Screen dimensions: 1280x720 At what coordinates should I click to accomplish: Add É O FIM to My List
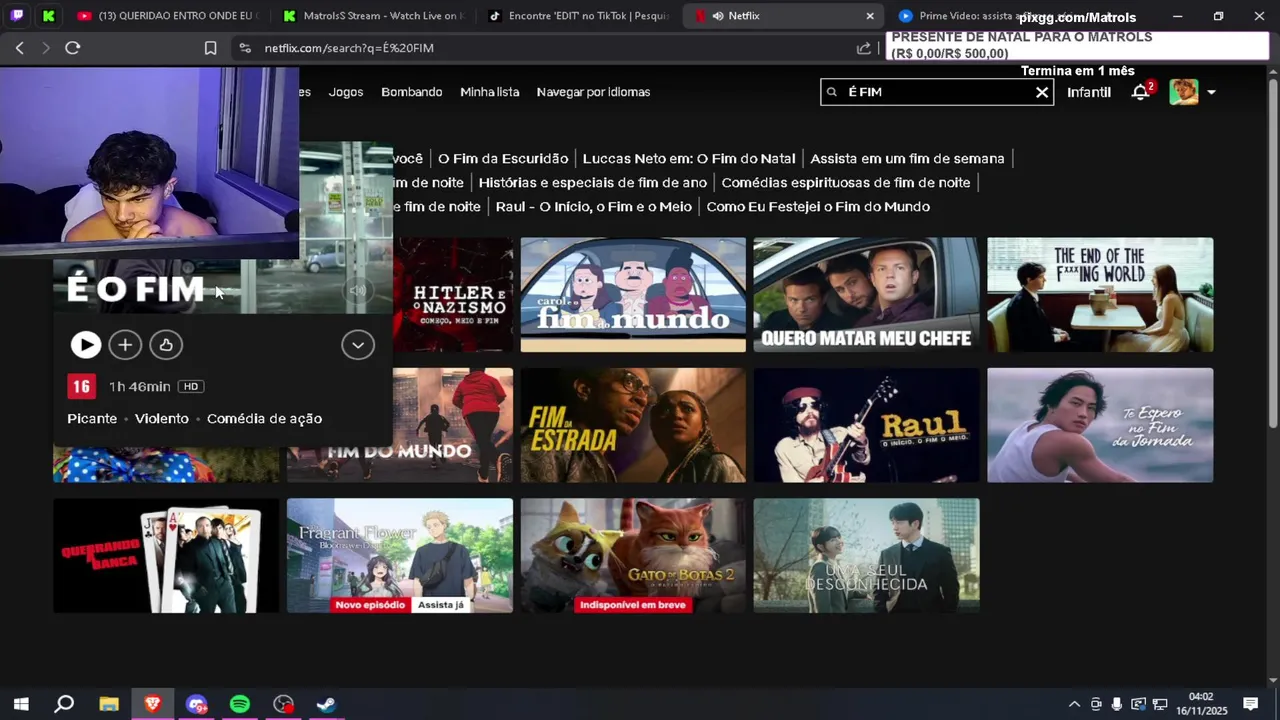tap(125, 345)
